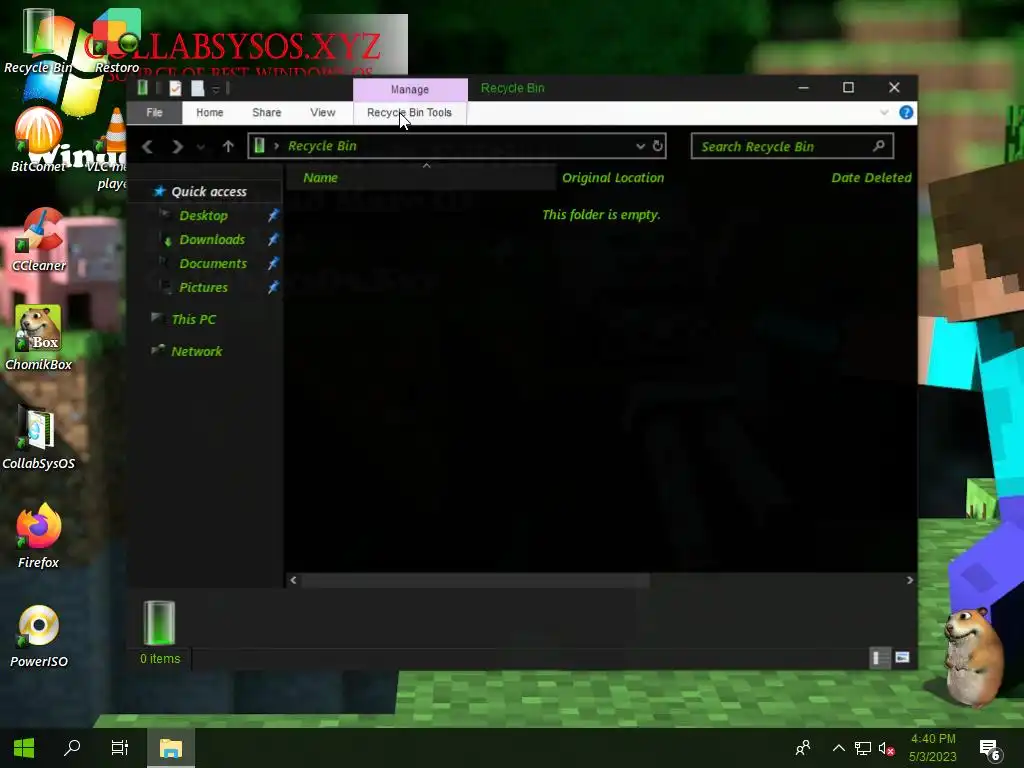This screenshot has height=768, width=1024.
Task: Open the network status tray icon
Action: [863, 748]
